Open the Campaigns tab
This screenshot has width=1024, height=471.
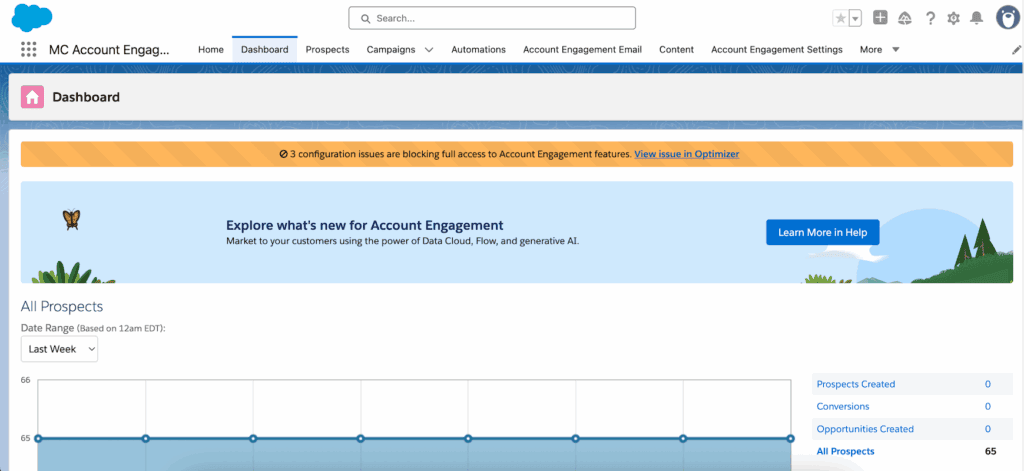(x=391, y=50)
